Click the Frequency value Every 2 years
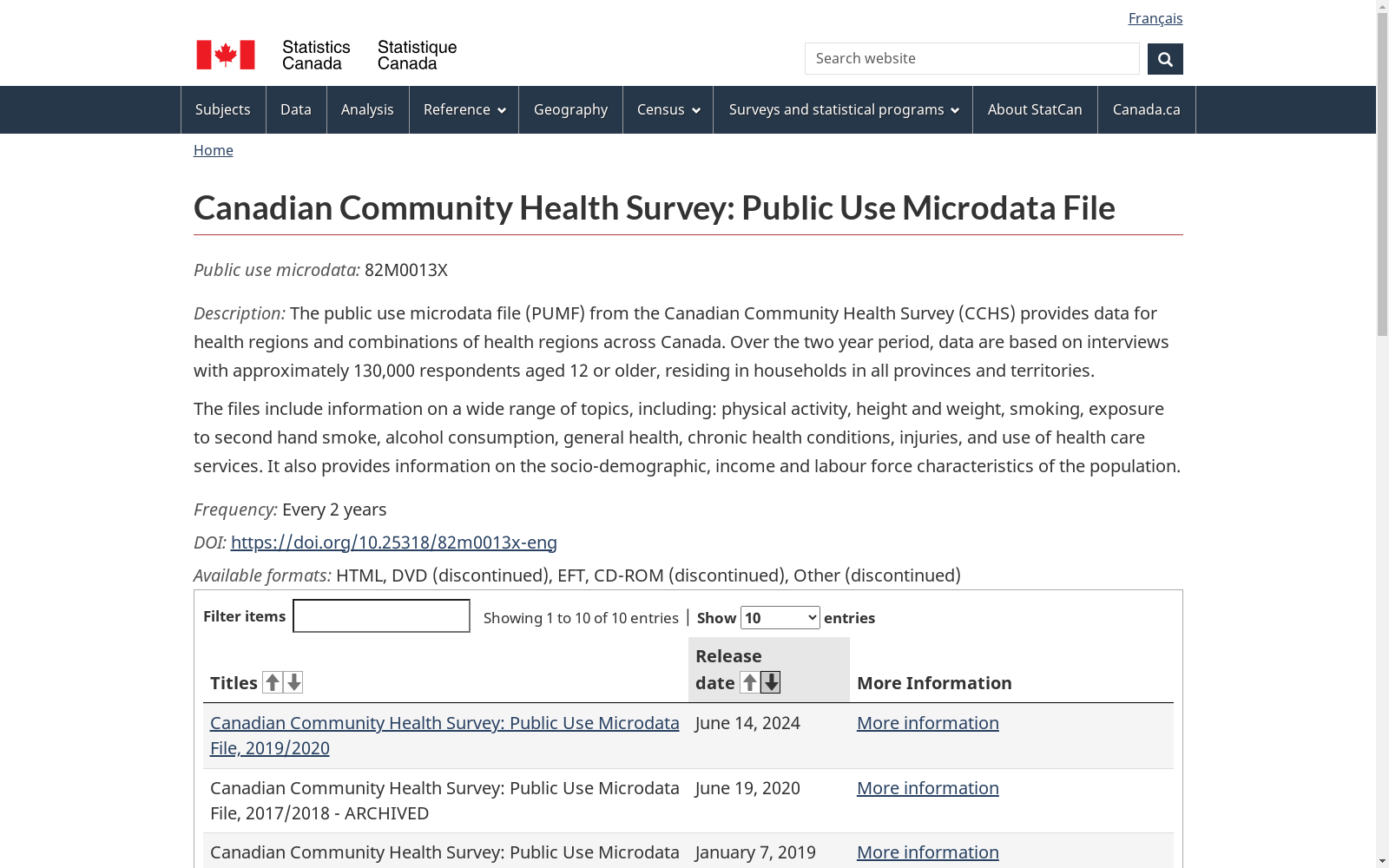1389x868 pixels. click(334, 510)
